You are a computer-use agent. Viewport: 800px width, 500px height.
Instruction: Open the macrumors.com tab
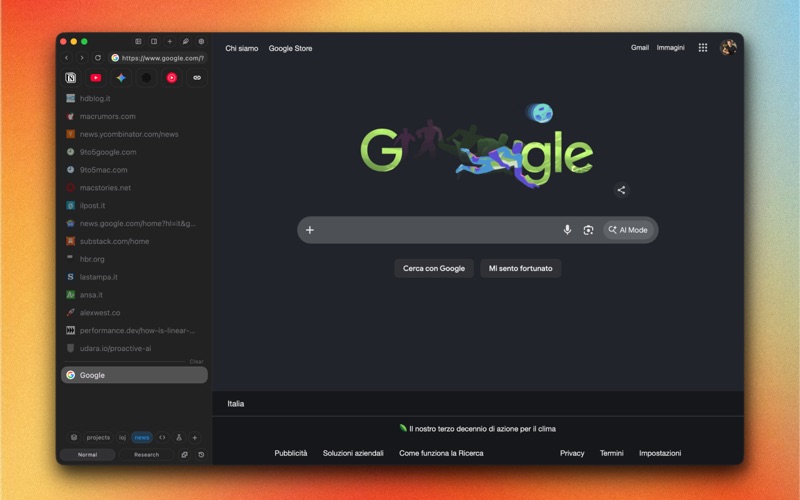(134, 116)
